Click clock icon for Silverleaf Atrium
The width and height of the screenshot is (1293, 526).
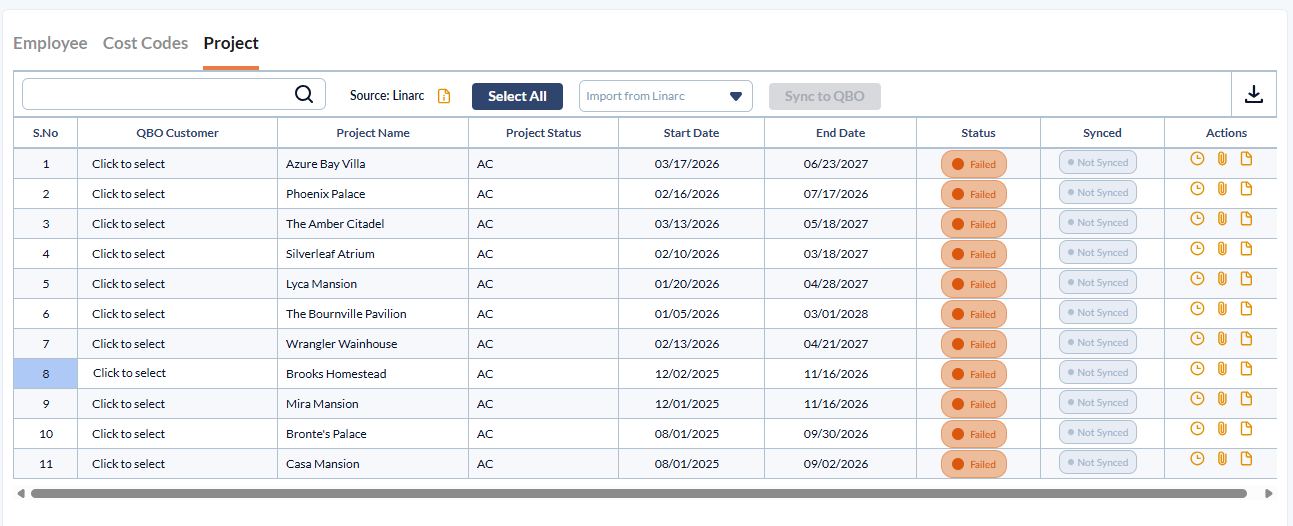(x=1197, y=248)
